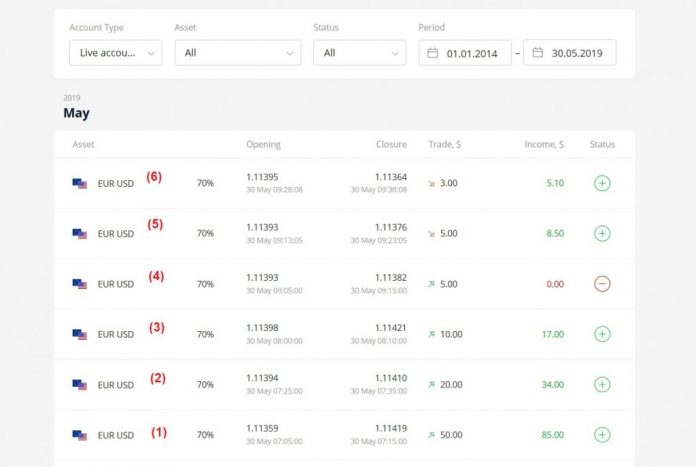Open the Account Type dropdown
696x467 pixels.
(115, 53)
